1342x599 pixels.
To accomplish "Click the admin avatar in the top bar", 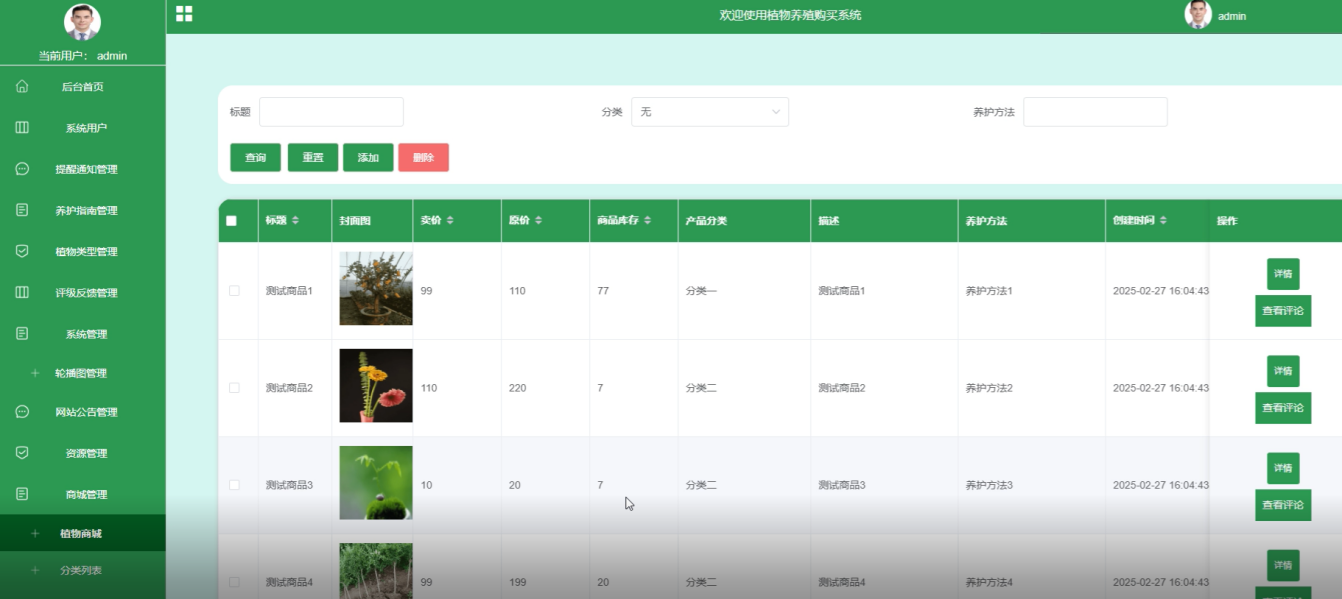I will coord(1198,14).
